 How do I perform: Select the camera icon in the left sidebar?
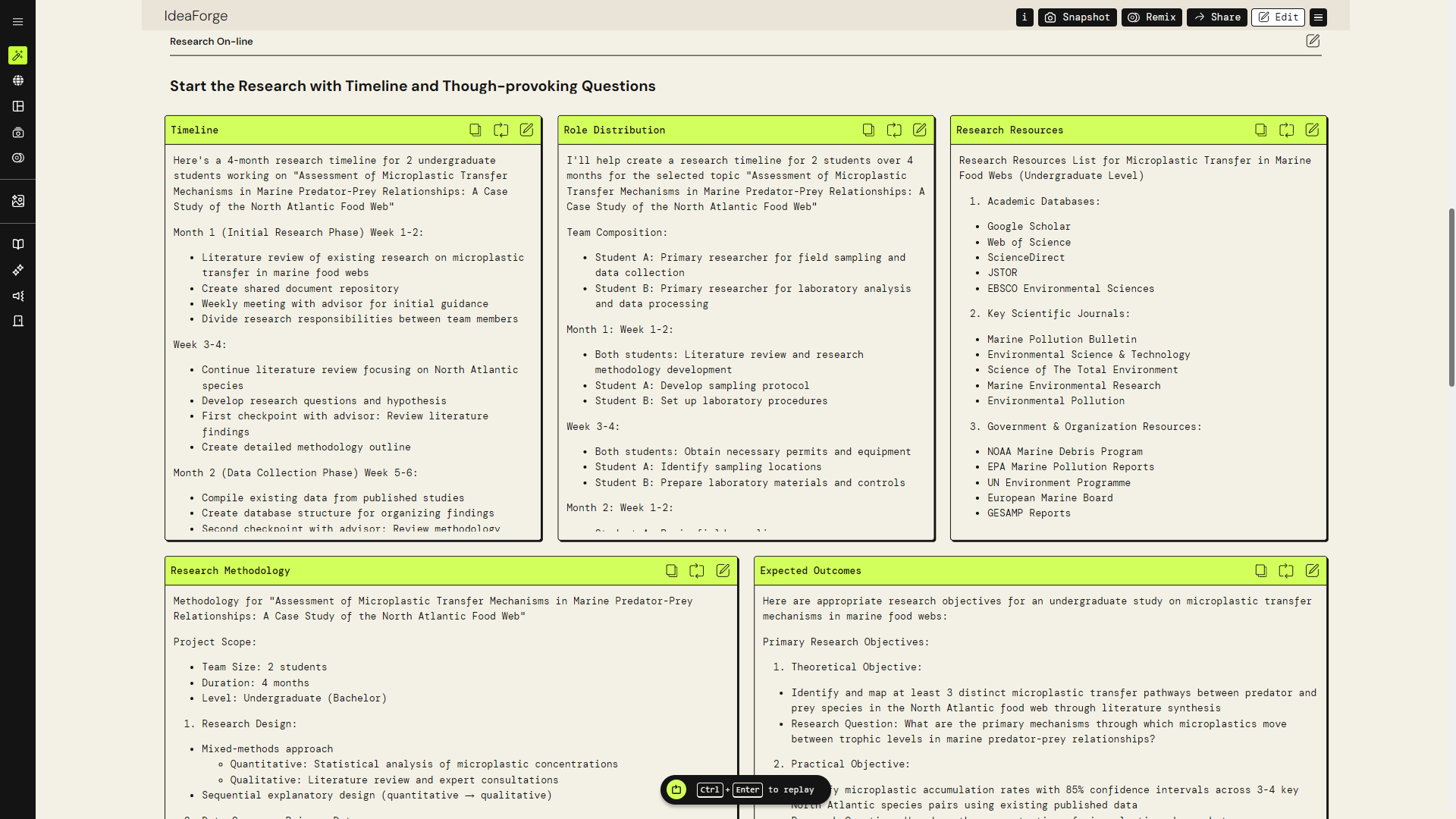[18, 132]
